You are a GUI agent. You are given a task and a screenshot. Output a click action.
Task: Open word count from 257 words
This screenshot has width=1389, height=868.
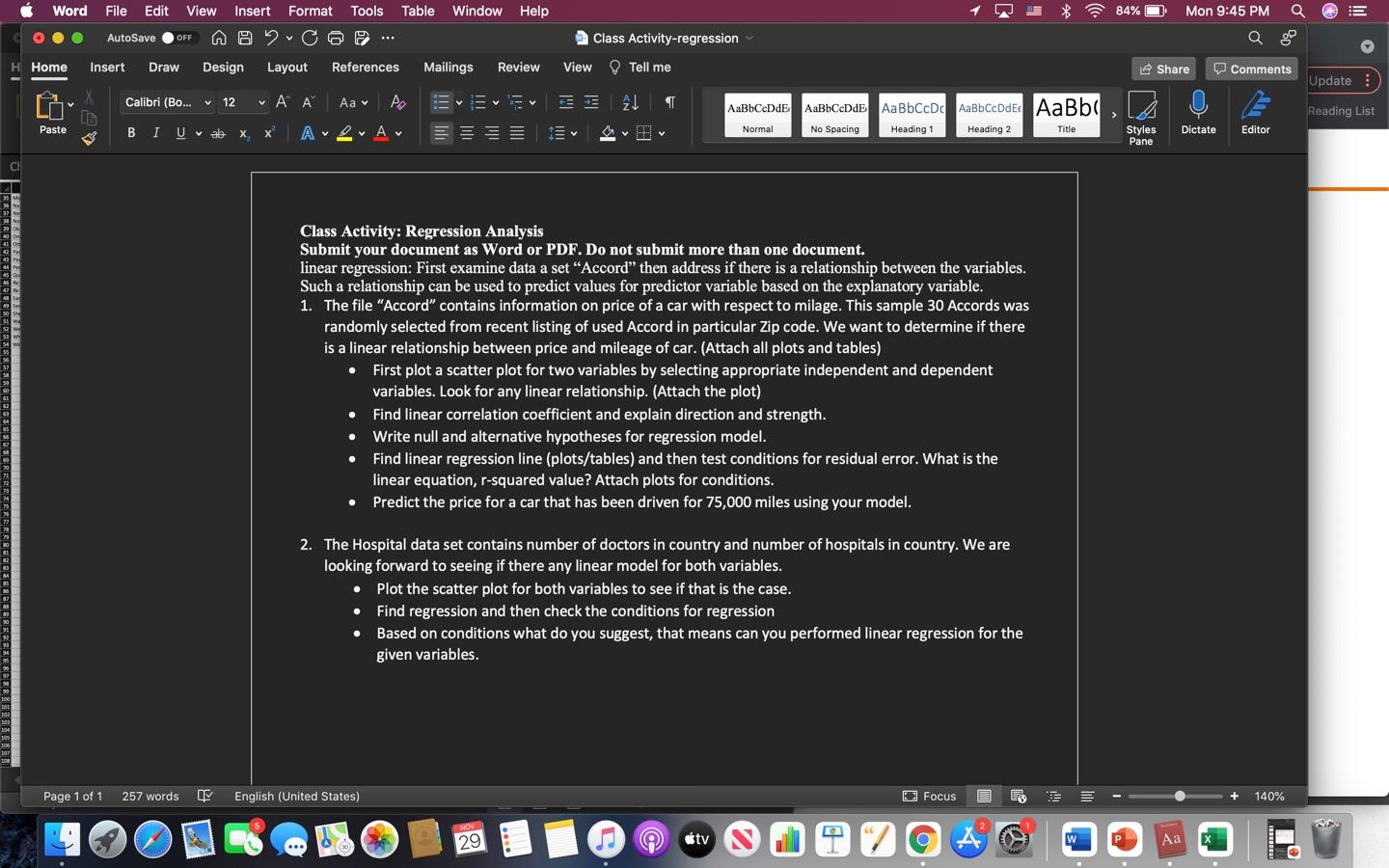[150, 796]
